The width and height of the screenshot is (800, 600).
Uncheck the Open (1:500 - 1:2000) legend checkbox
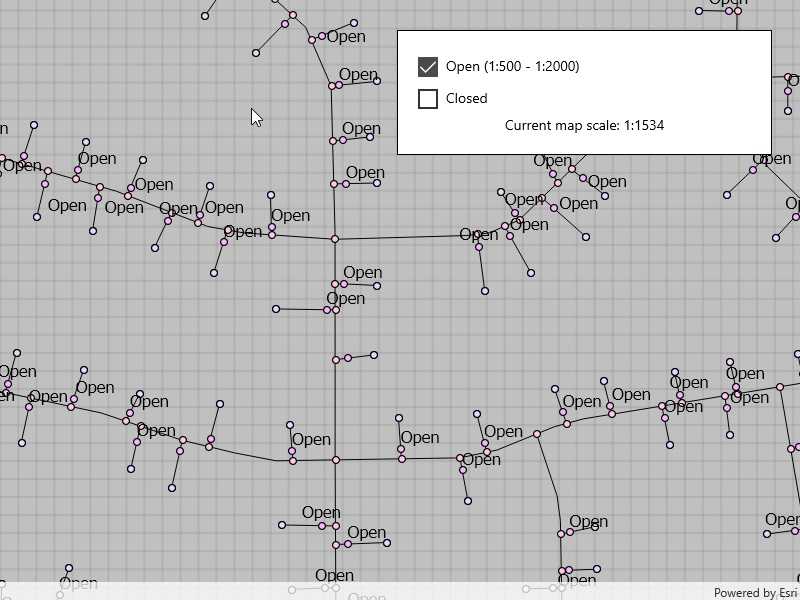click(428, 66)
